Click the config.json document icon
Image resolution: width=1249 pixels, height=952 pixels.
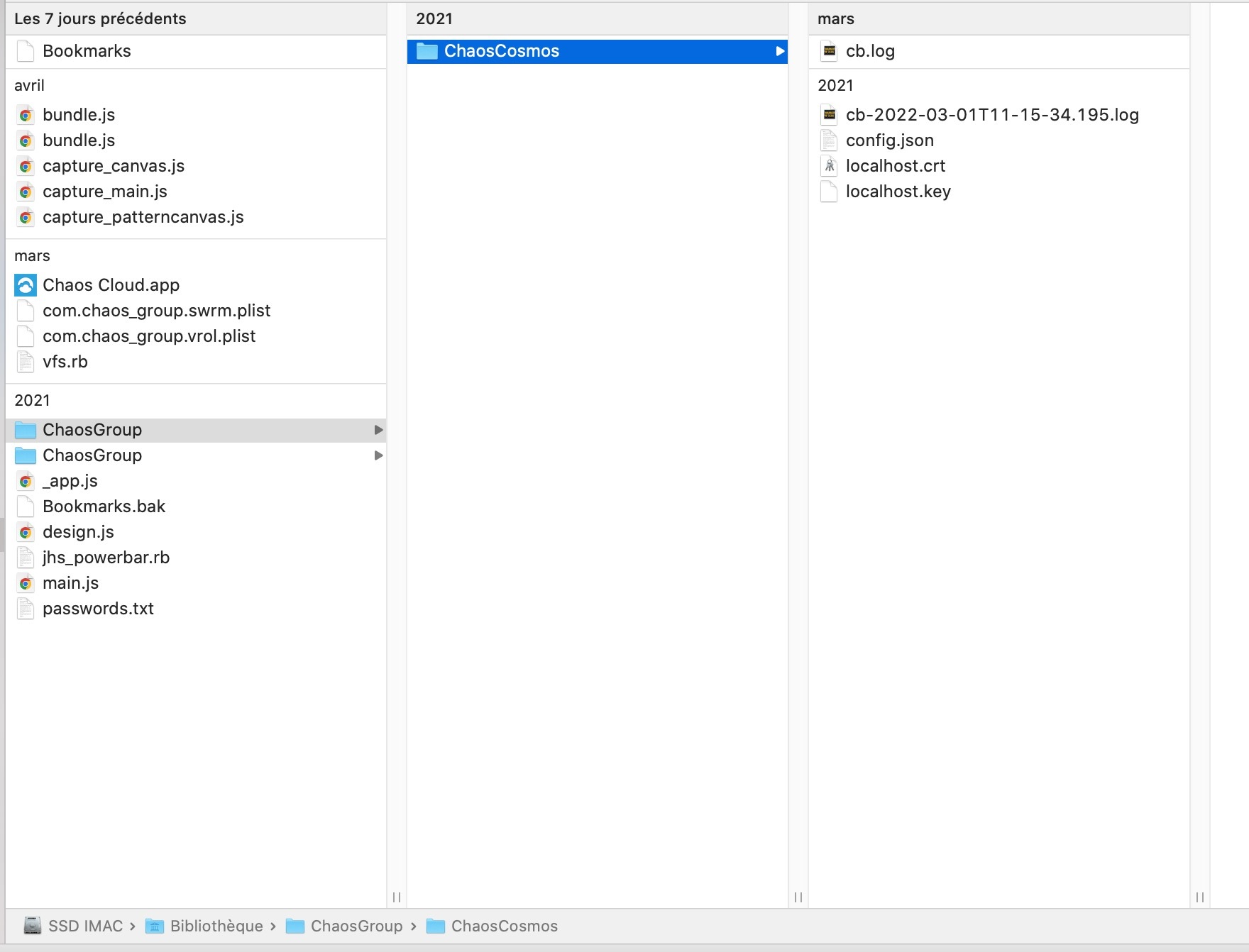click(x=829, y=140)
